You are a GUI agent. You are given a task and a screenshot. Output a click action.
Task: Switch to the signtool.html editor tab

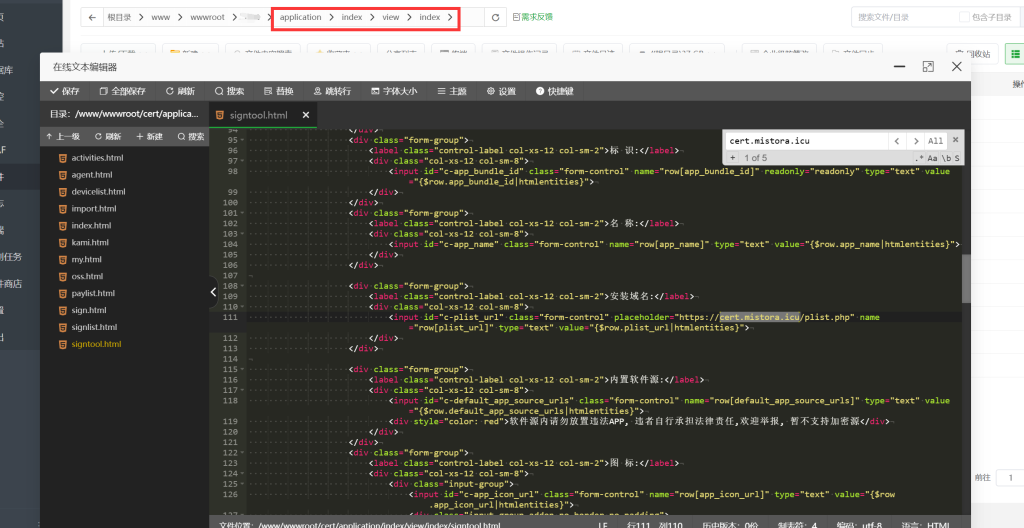click(x=258, y=115)
